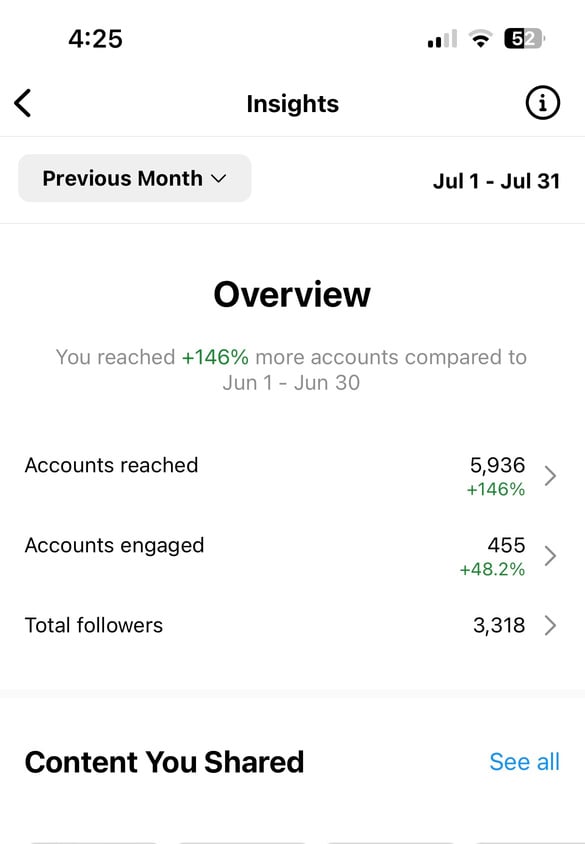Go back using the back arrow
Image resolution: width=585 pixels, height=844 pixels.
click(x=22, y=103)
